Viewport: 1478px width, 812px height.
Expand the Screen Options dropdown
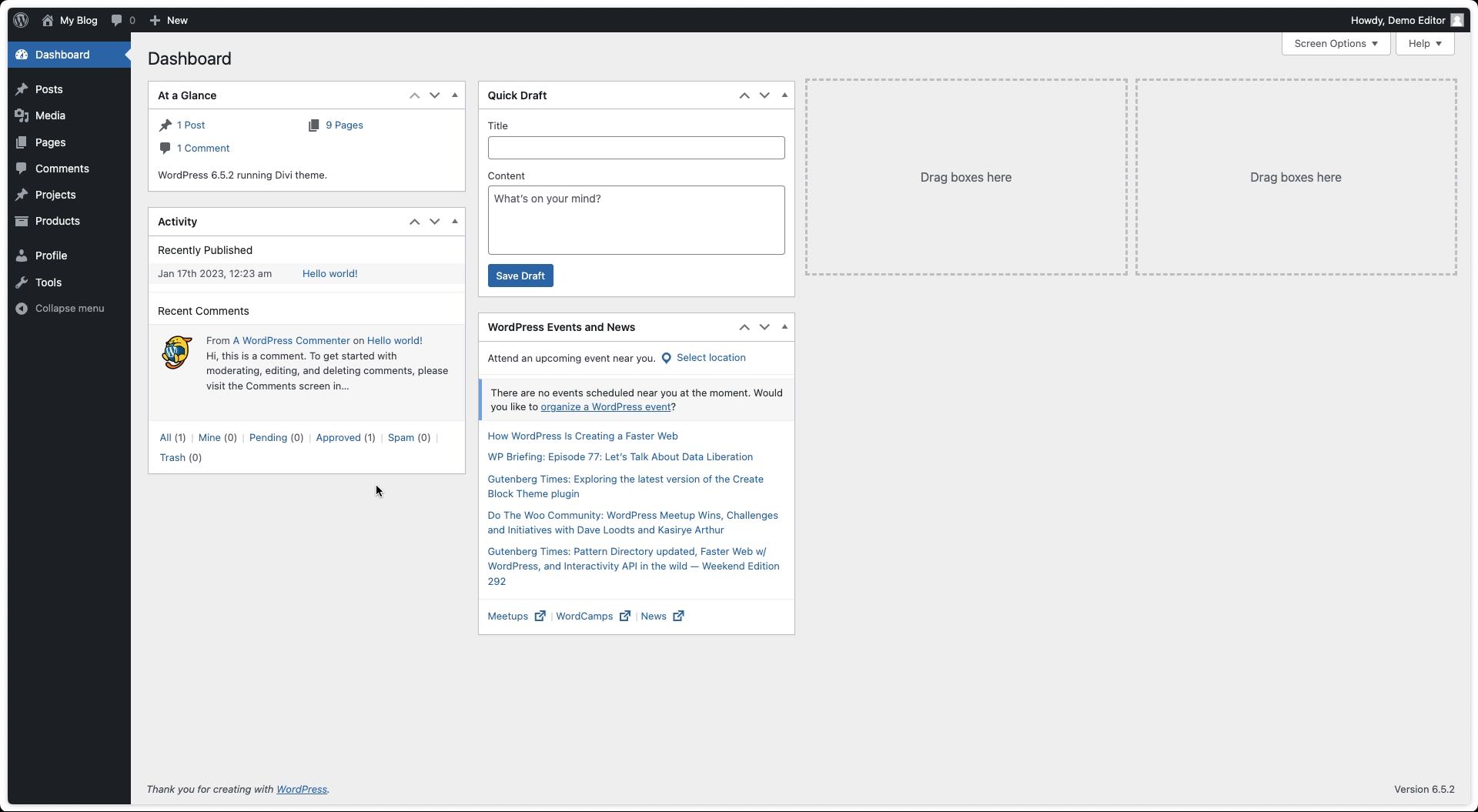pos(1336,44)
